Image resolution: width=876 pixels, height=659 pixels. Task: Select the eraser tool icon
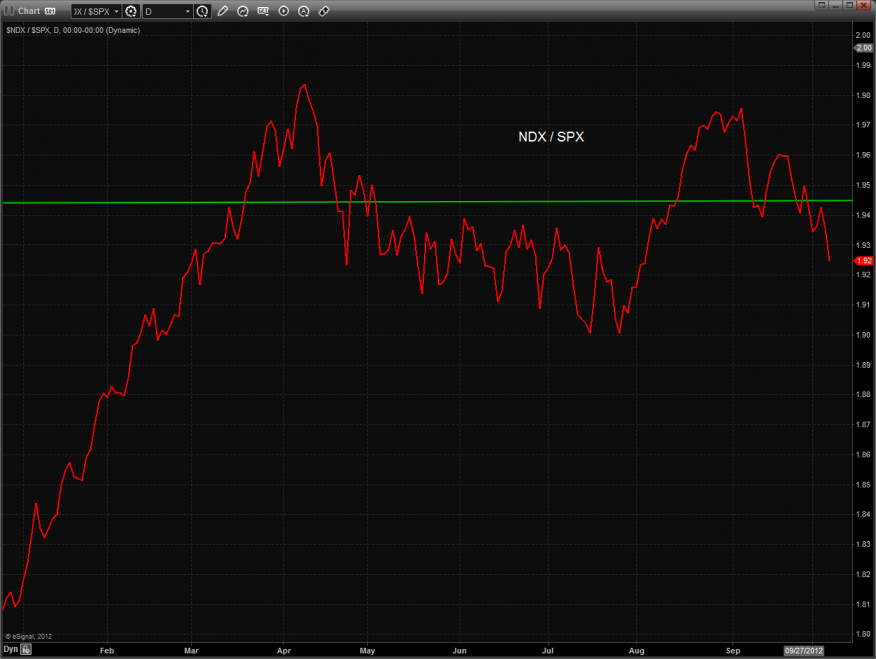(x=324, y=11)
